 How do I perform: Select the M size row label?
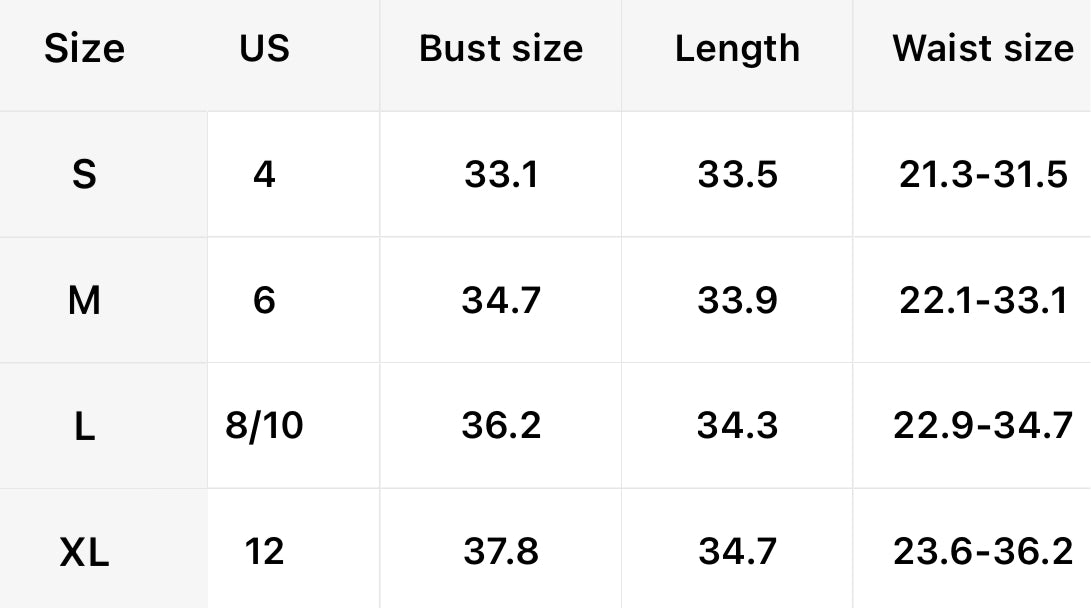[x=84, y=300]
